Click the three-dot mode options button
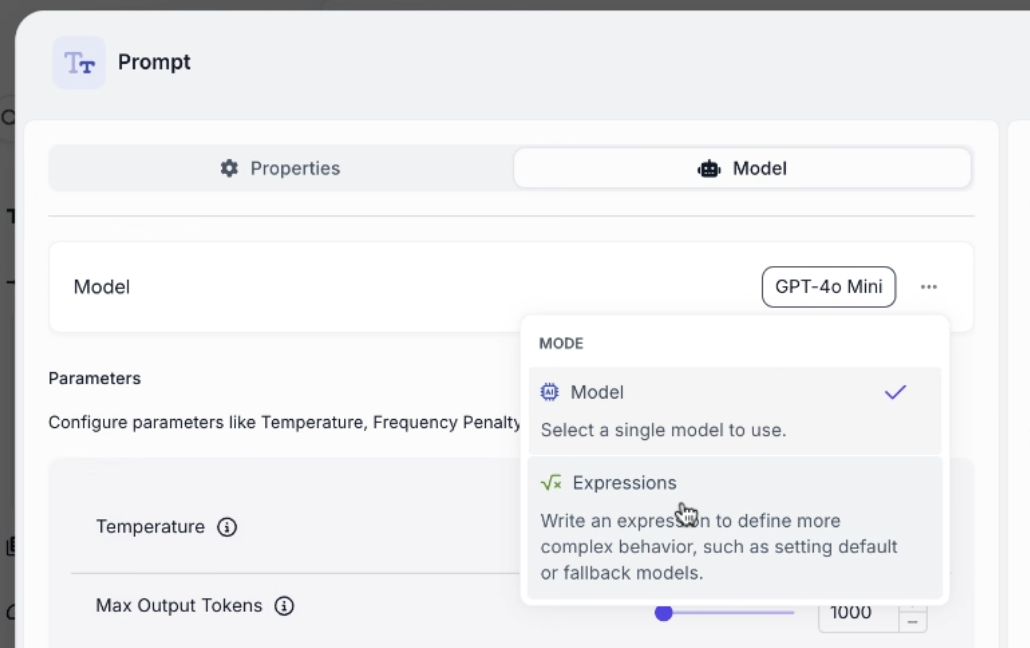 tap(929, 287)
